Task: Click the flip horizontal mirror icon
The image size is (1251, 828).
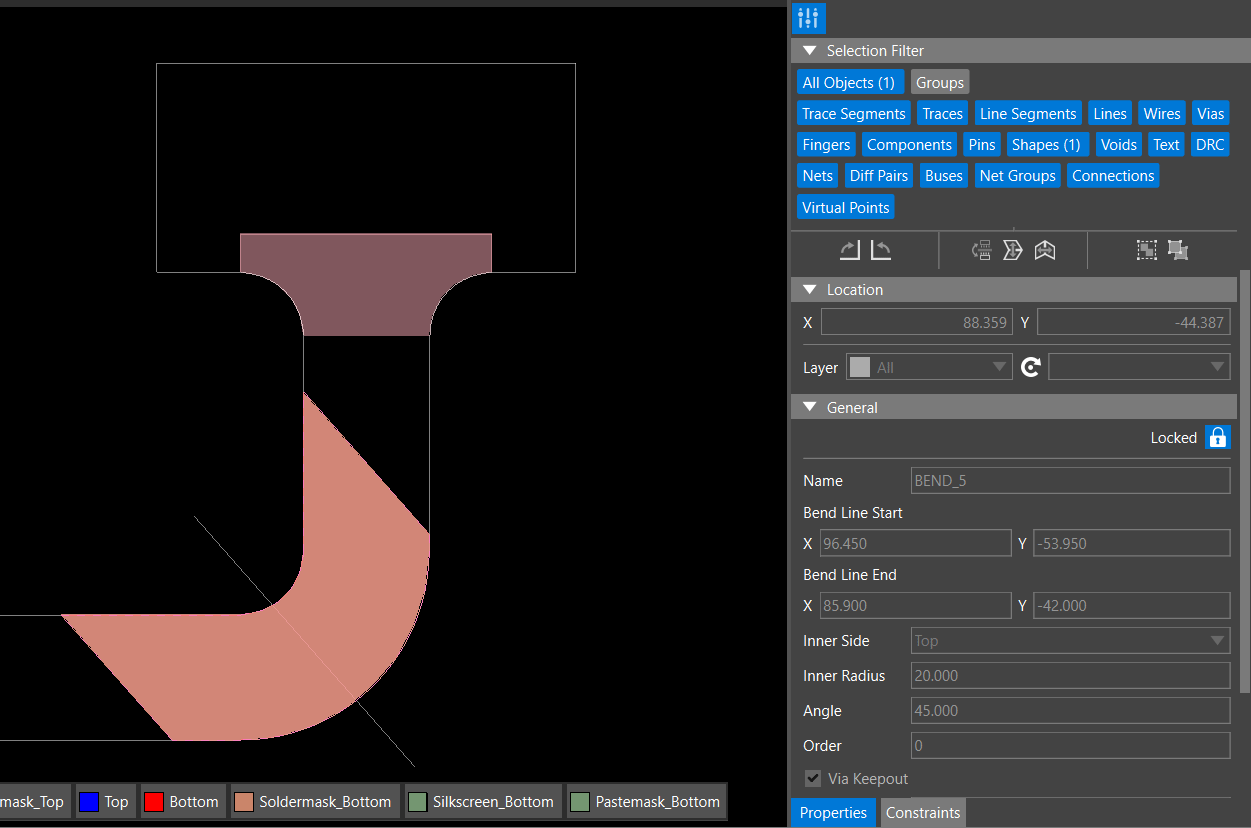Action: (1045, 250)
